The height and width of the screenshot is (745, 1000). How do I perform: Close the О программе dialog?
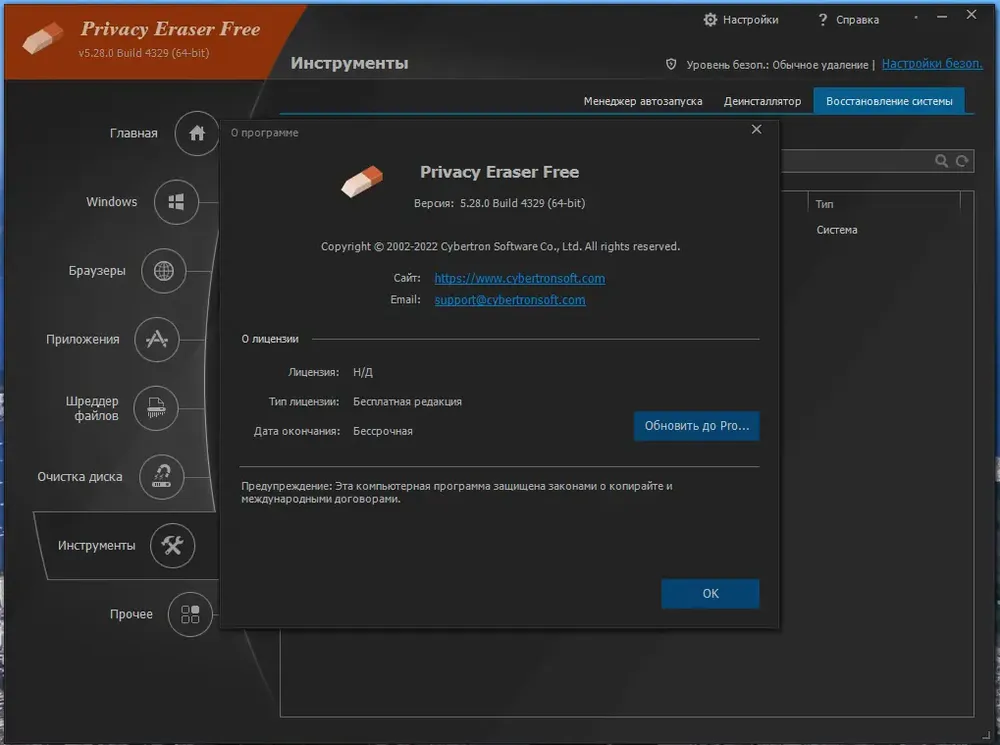(756, 129)
